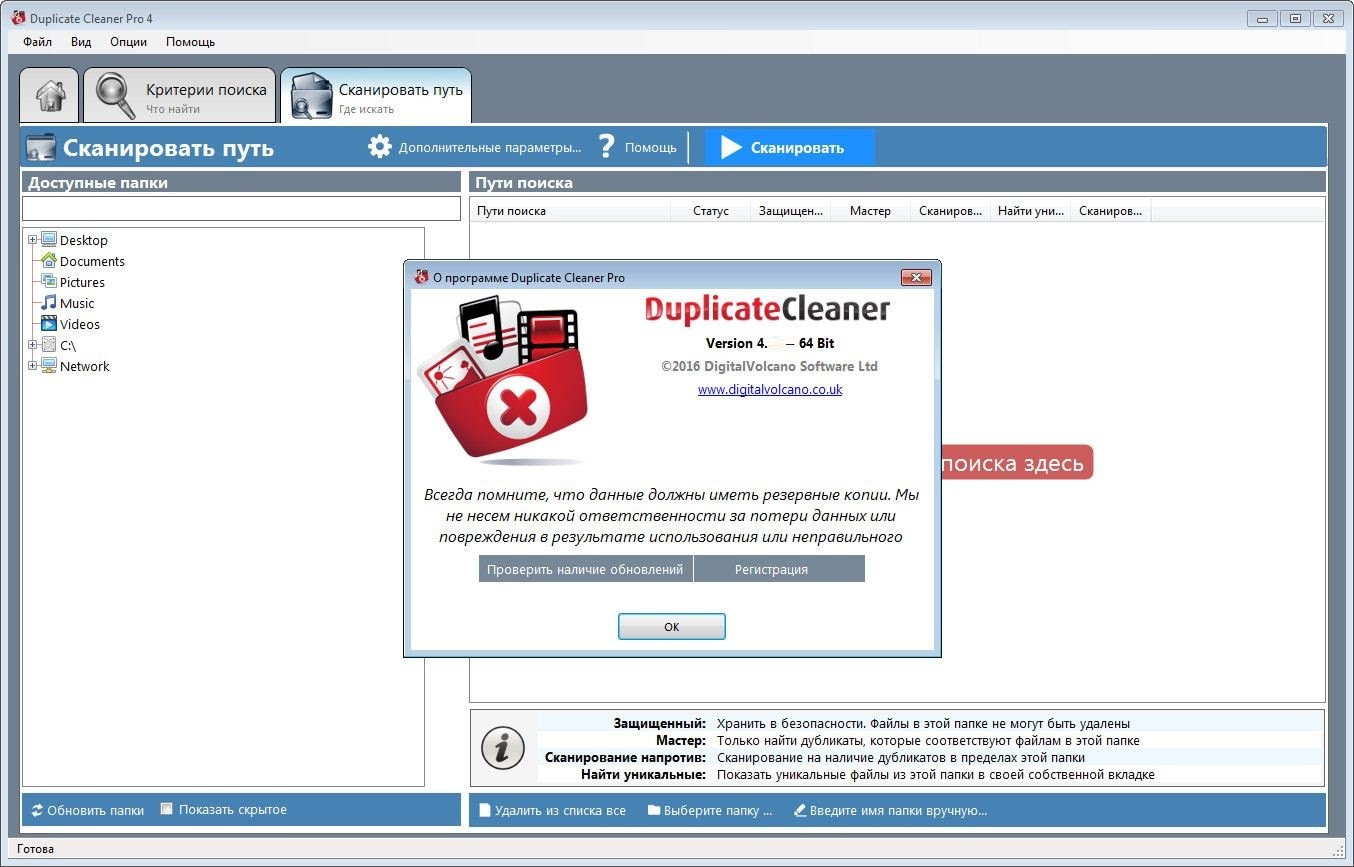
Task: Select the Videos folder icon
Action: [49, 324]
